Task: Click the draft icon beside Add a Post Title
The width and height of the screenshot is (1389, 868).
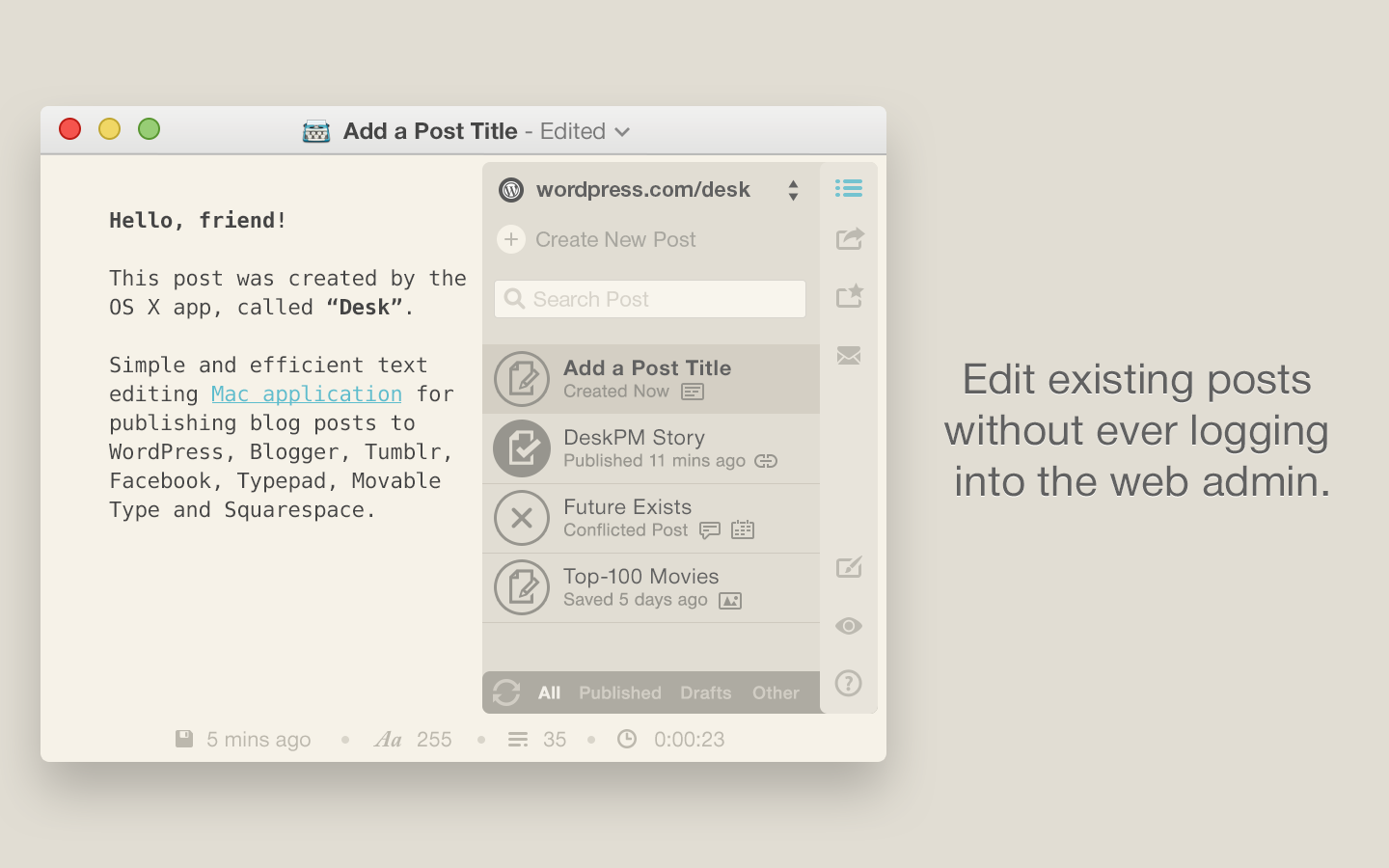Action: pos(522,379)
